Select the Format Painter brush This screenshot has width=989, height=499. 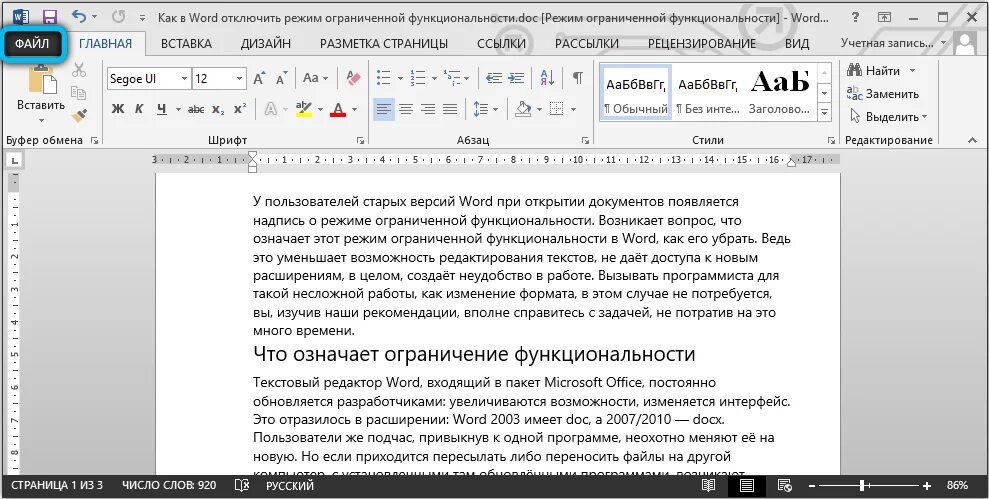[79, 115]
